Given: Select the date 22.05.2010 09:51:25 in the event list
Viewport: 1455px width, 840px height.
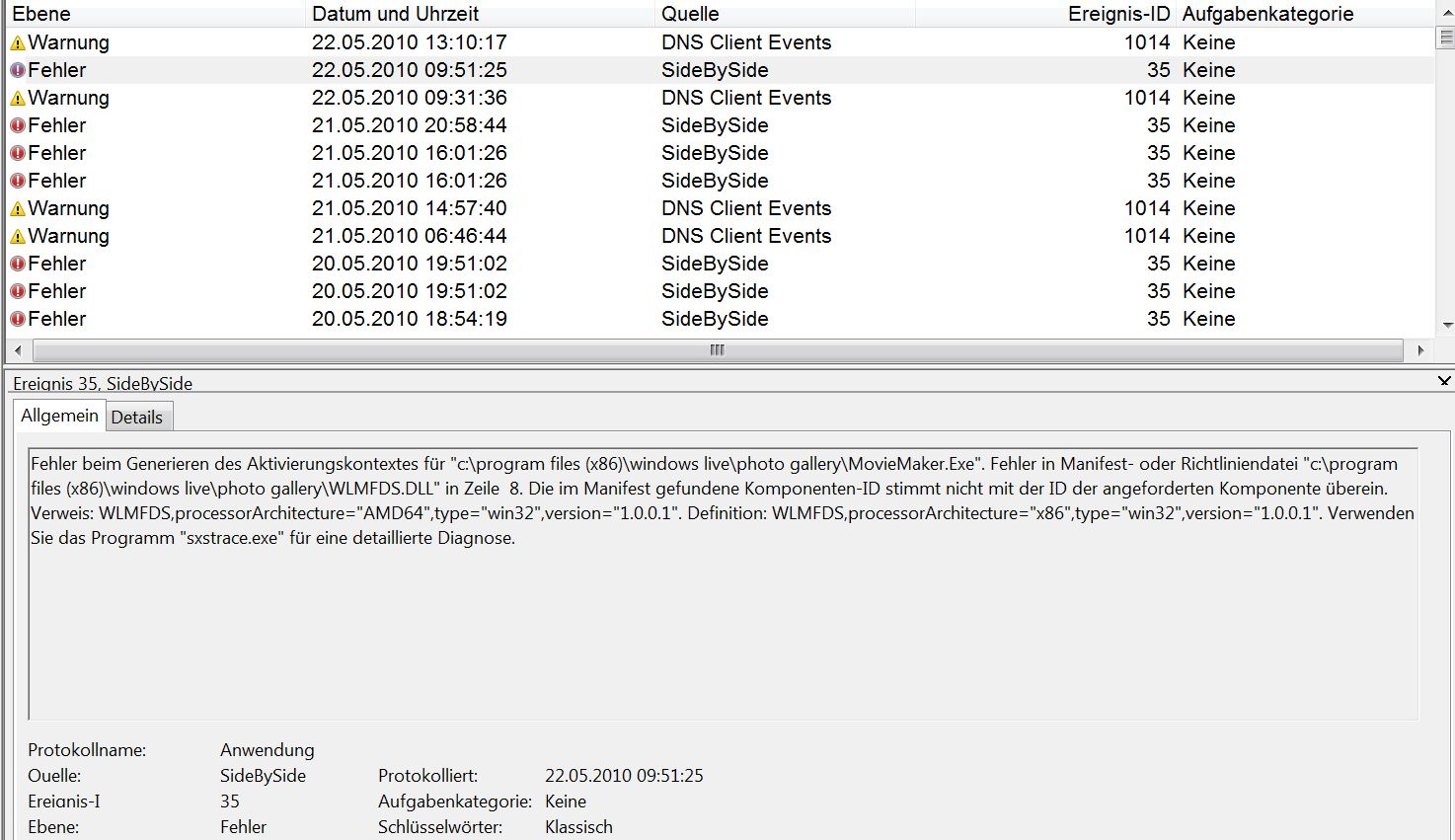Looking at the screenshot, I should click(x=410, y=70).
